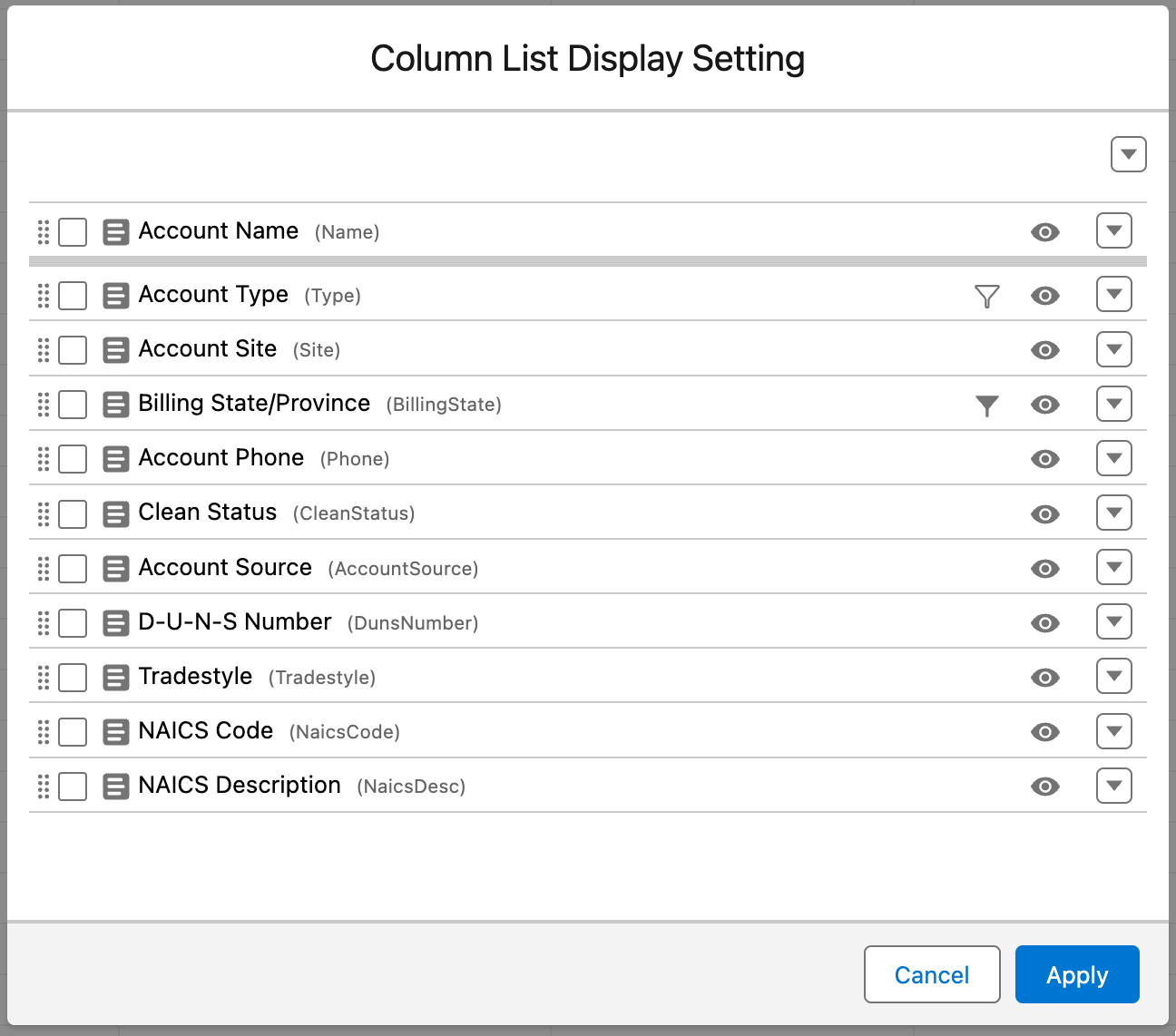Click the filter icon on Account Type row

(986, 296)
